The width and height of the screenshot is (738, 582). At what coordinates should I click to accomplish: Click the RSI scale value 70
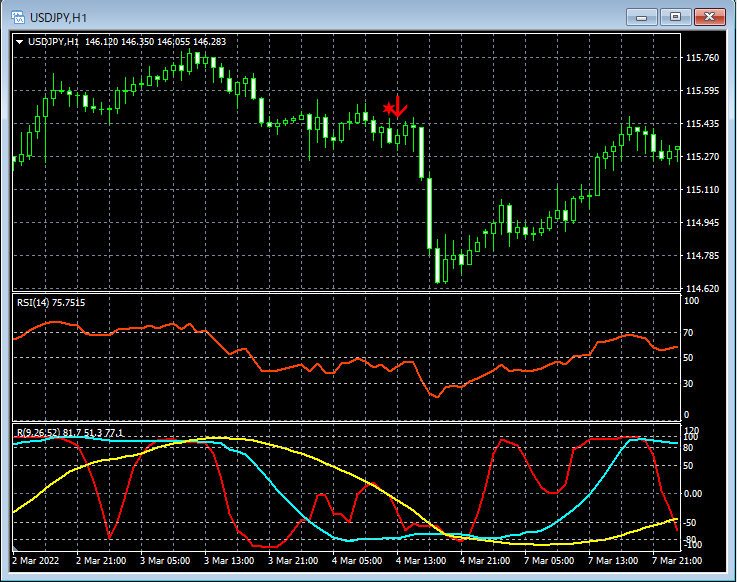pos(688,333)
